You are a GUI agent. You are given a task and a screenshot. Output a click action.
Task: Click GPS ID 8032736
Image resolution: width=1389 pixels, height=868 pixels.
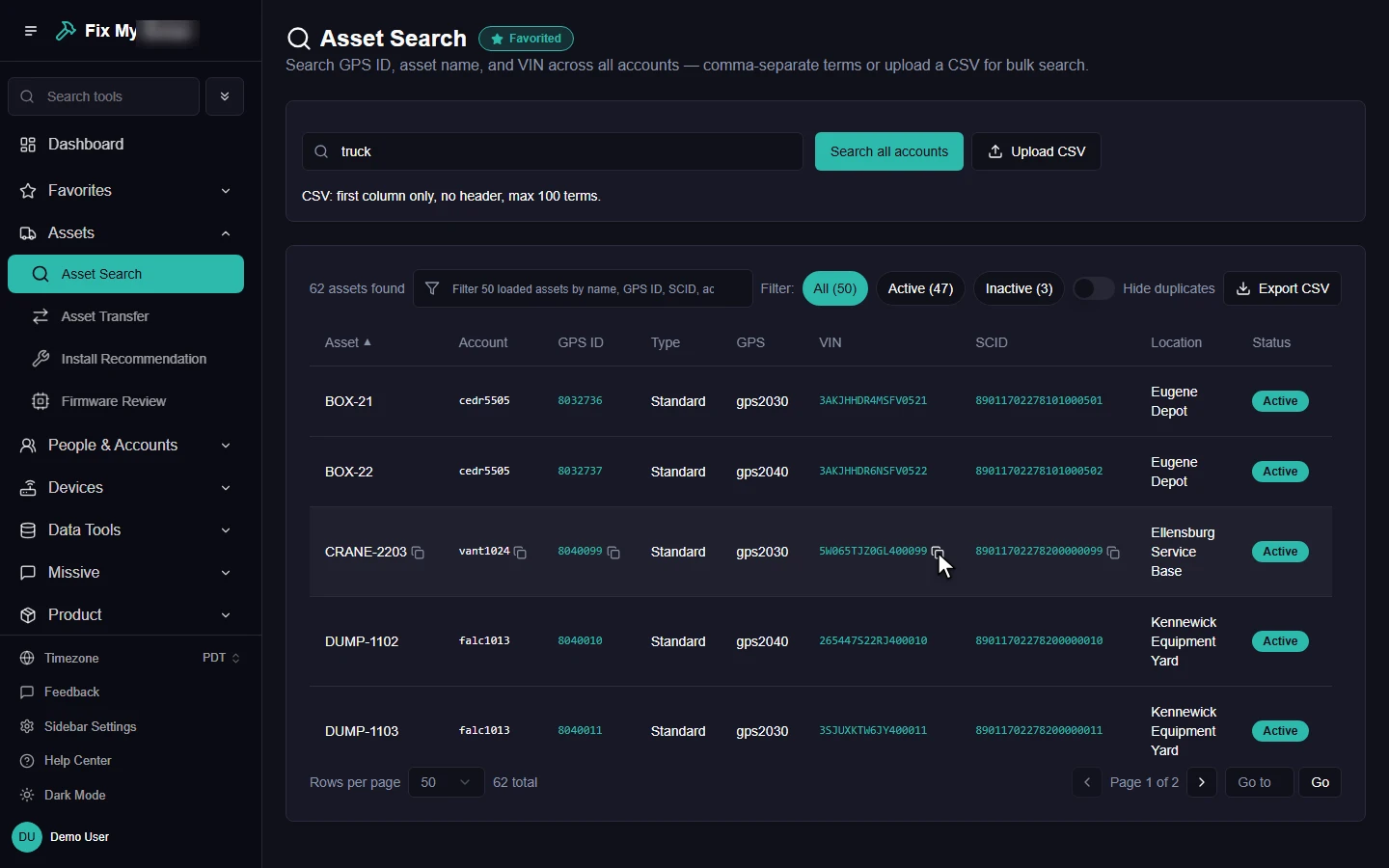(580, 400)
